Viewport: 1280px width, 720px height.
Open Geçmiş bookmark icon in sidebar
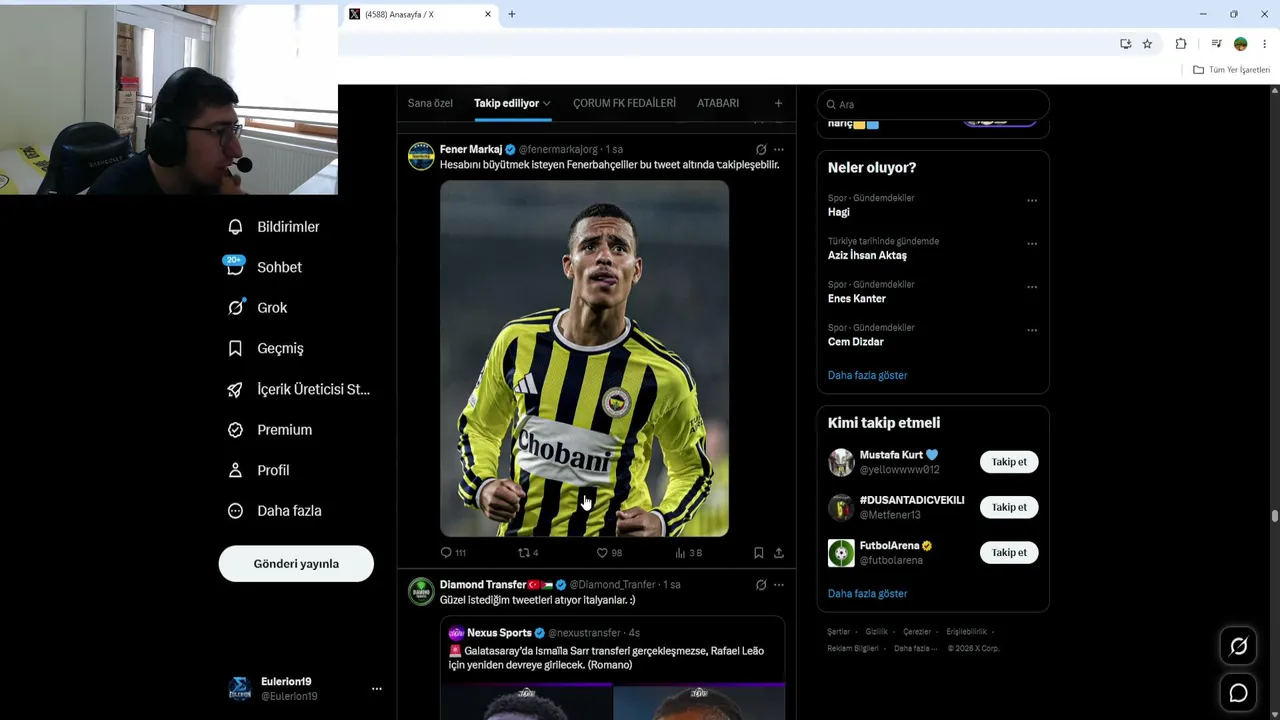pyautogui.click(x=235, y=348)
